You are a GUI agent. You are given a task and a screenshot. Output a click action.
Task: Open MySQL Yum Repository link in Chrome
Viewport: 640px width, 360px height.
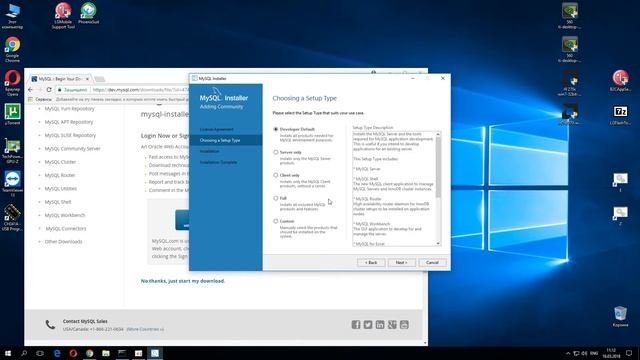tap(69, 109)
